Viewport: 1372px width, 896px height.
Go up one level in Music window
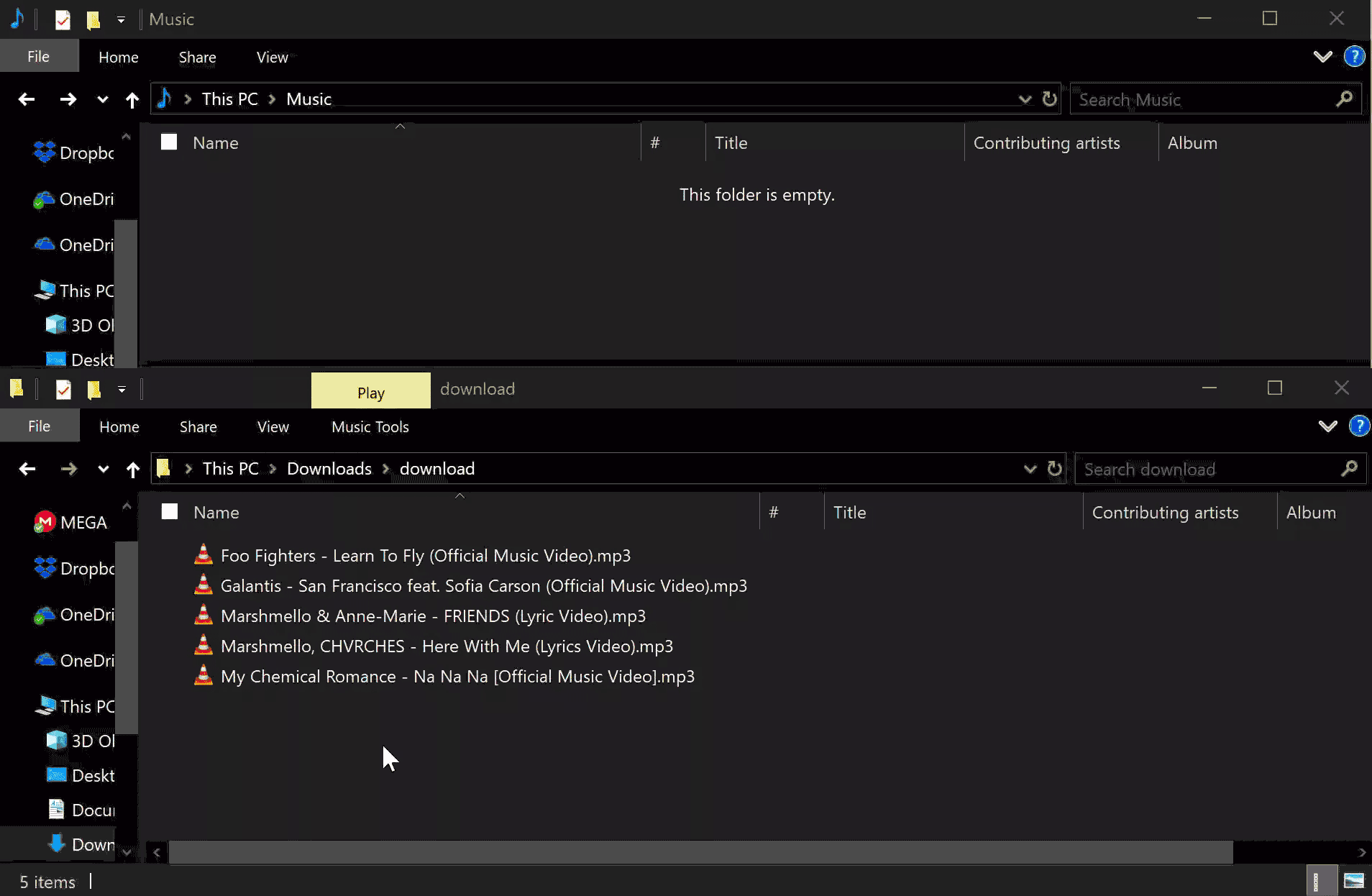pyautogui.click(x=132, y=99)
